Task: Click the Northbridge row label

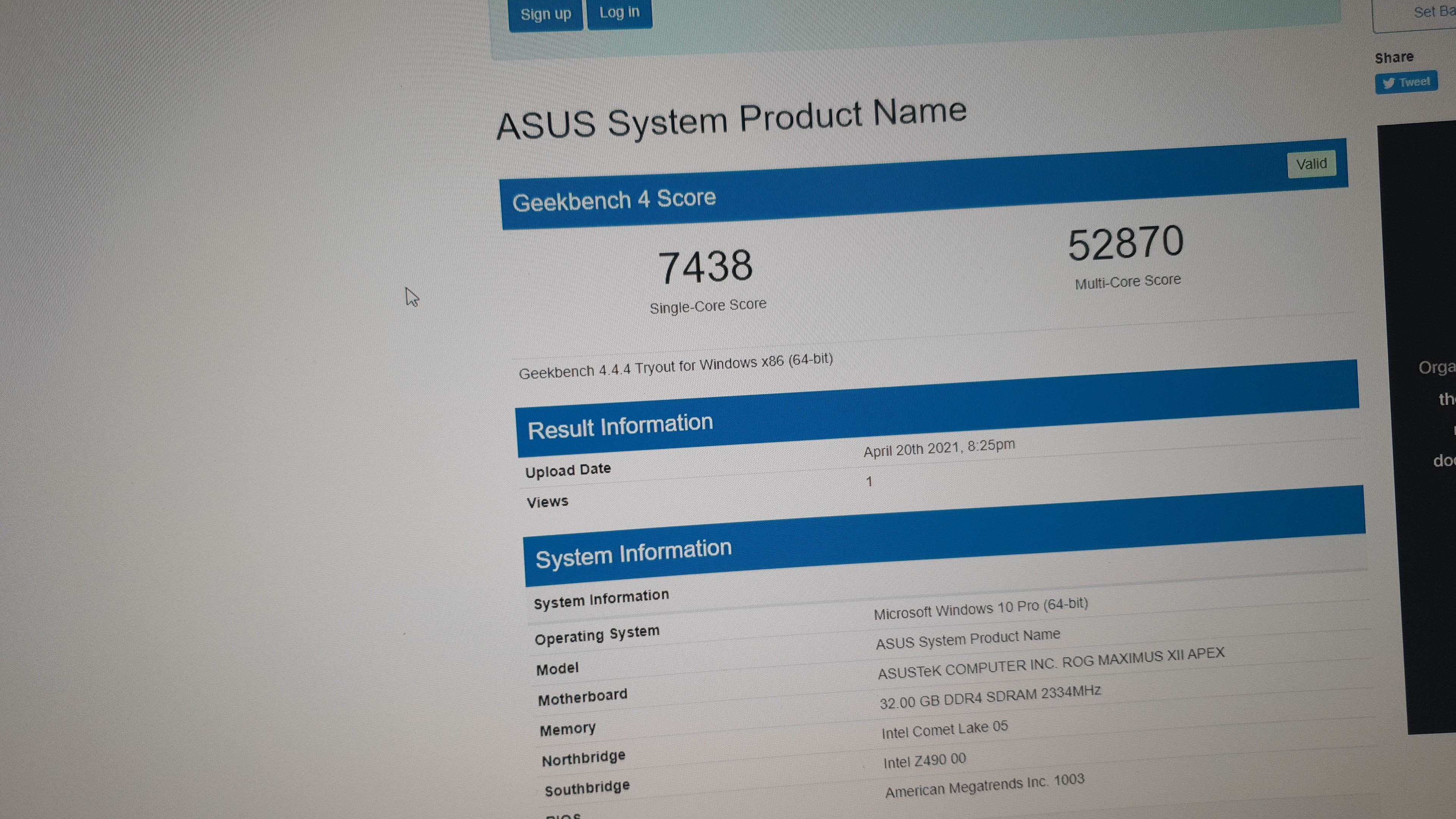Action: point(583,758)
